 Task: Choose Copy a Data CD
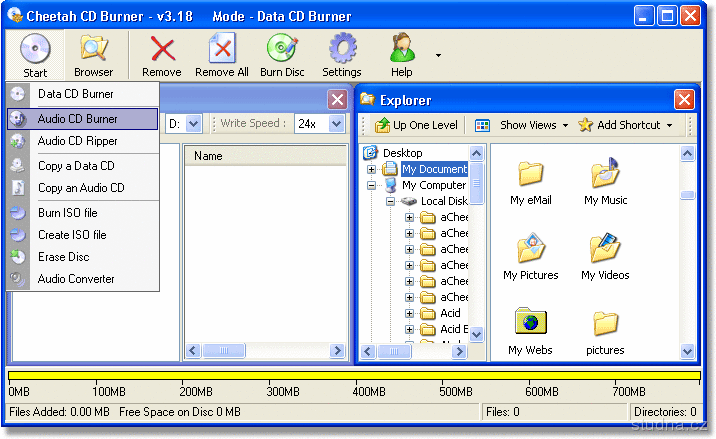pyautogui.click(x=83, y=165)
